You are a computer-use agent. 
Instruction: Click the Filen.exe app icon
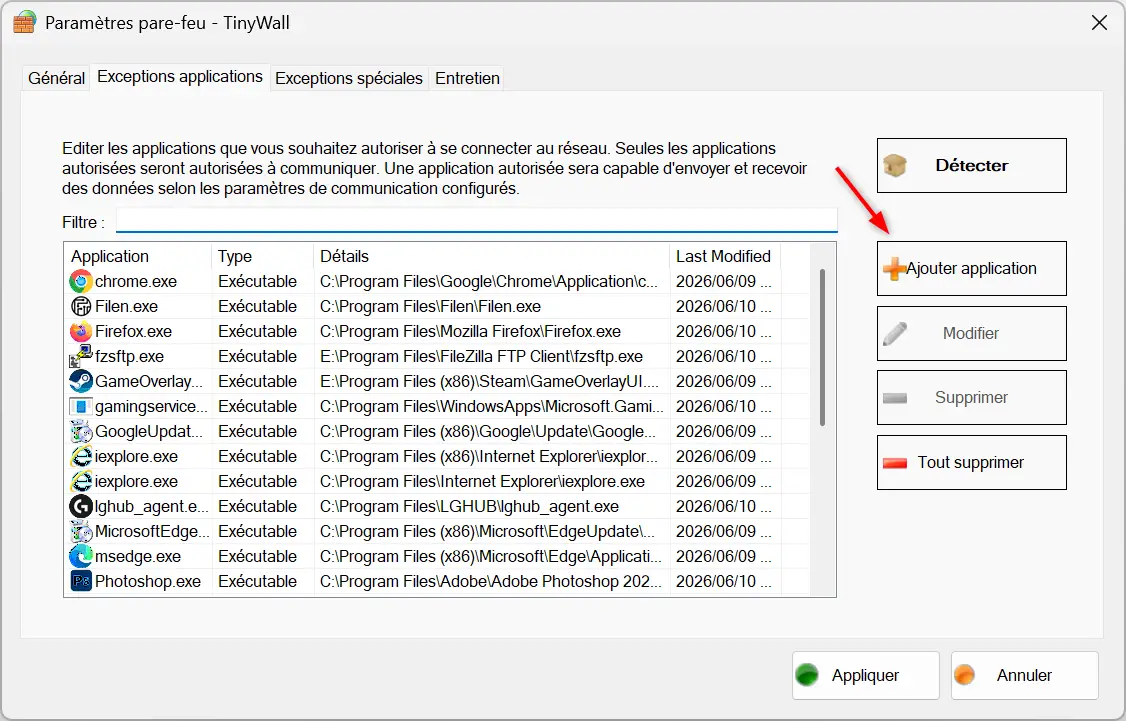tap(80, 307)
